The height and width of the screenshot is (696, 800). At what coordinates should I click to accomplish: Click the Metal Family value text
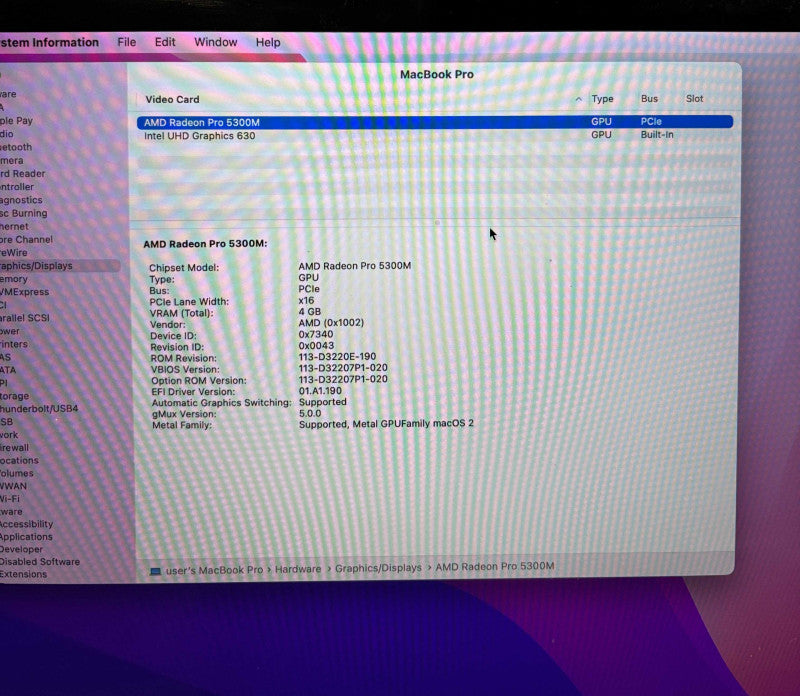coord(386,424)
